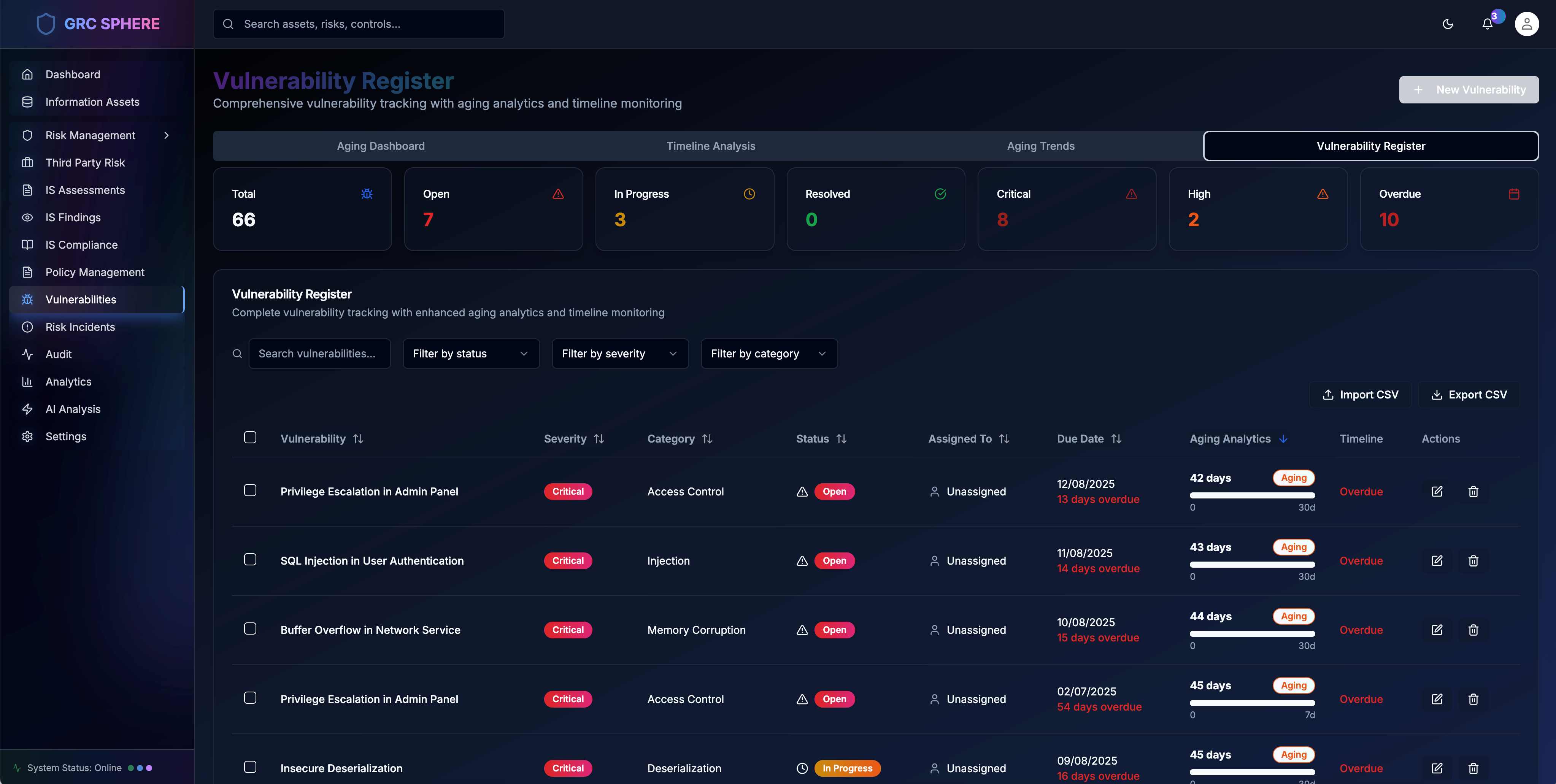1556x784 pixels.
Task: Delete the Buffer Overflow vulnerability row
Action: point(1473,630)
